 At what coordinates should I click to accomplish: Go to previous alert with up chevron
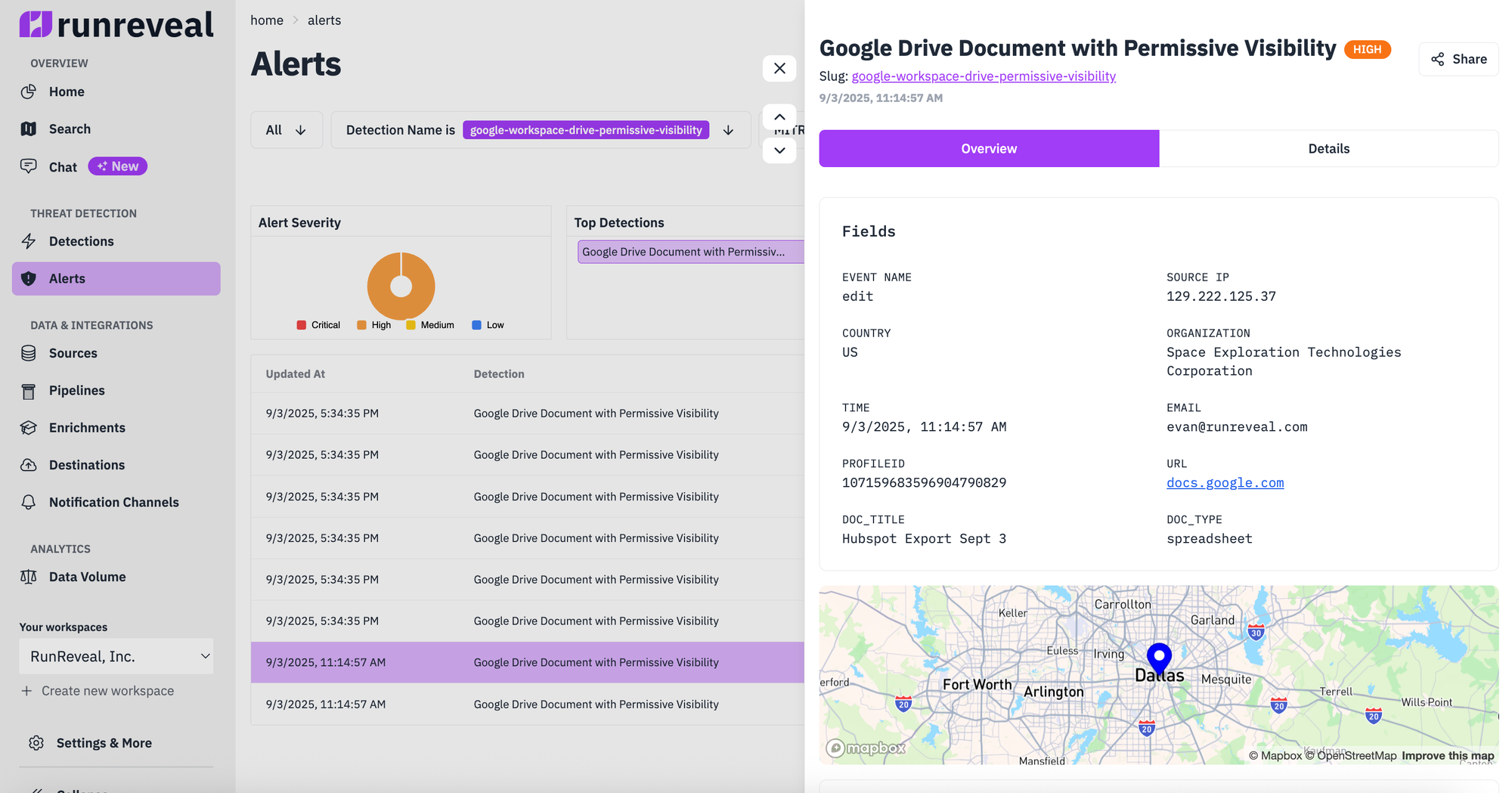click(779, 117)
